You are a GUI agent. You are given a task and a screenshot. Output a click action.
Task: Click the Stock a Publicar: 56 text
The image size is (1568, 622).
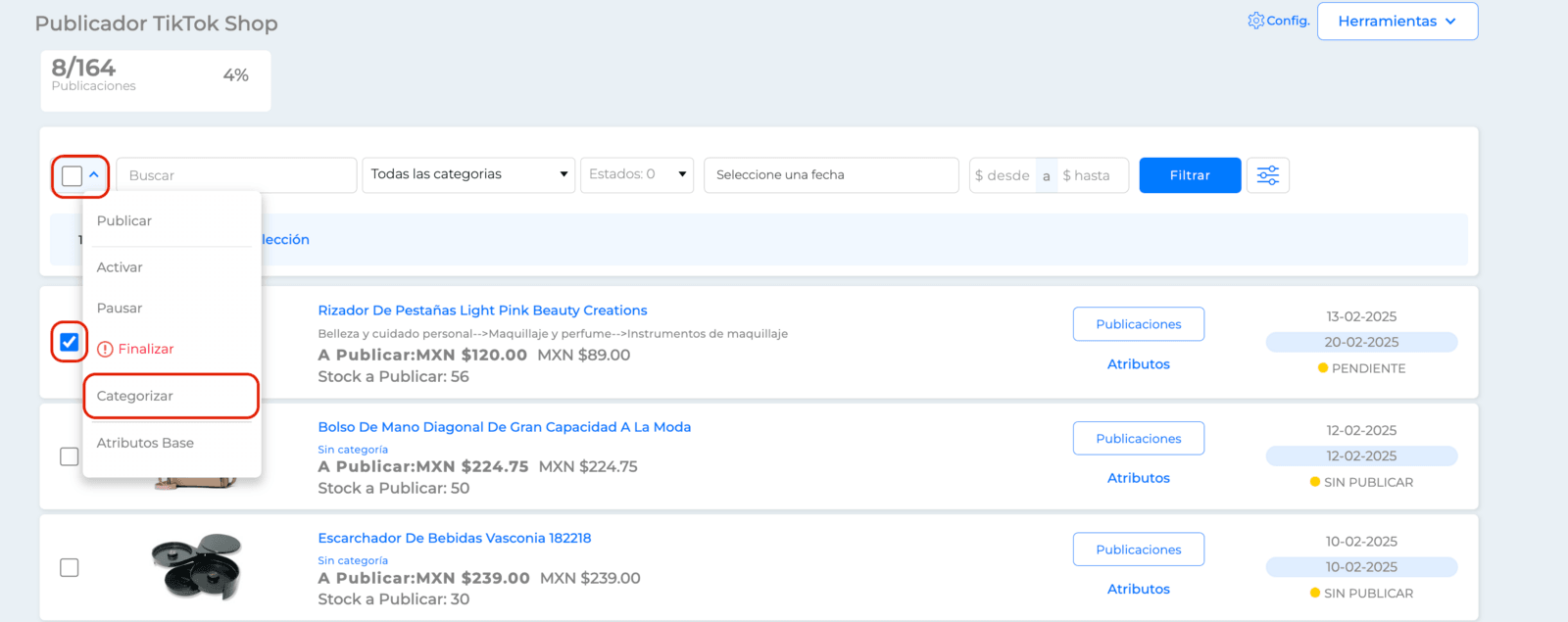pyautogui.click(x=393, y=377)
